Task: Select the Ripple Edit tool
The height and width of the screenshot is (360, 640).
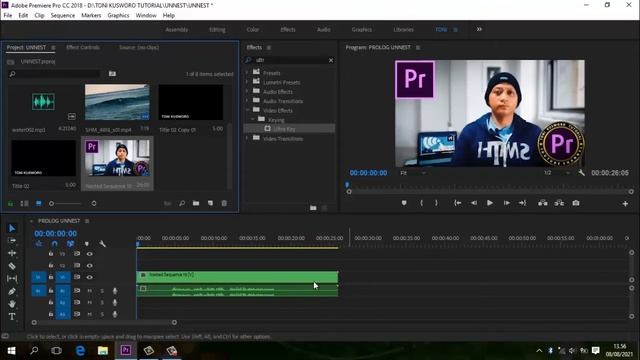Action: coord(12,253)
